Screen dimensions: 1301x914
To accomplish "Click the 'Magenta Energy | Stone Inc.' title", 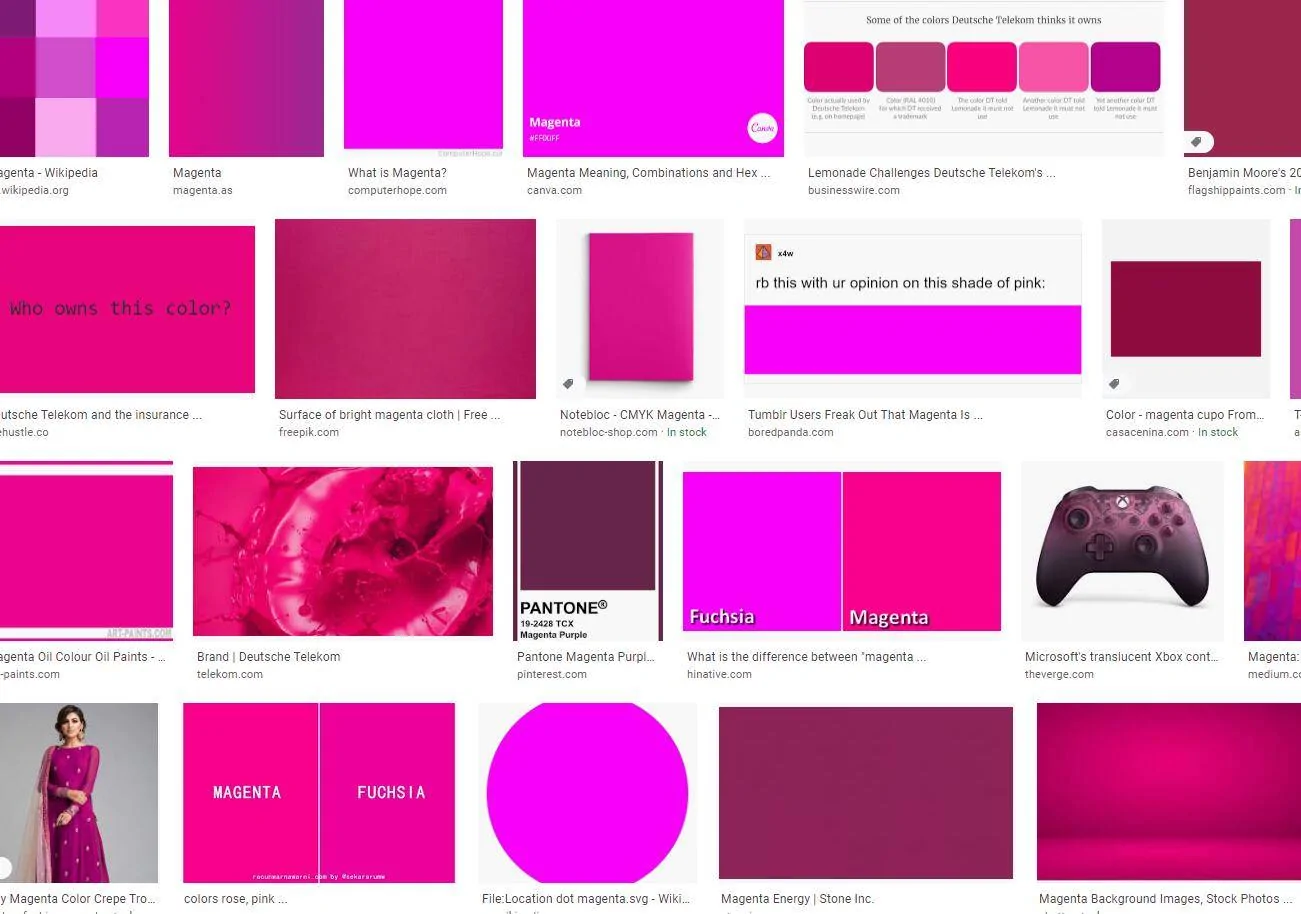I will 798,899.
